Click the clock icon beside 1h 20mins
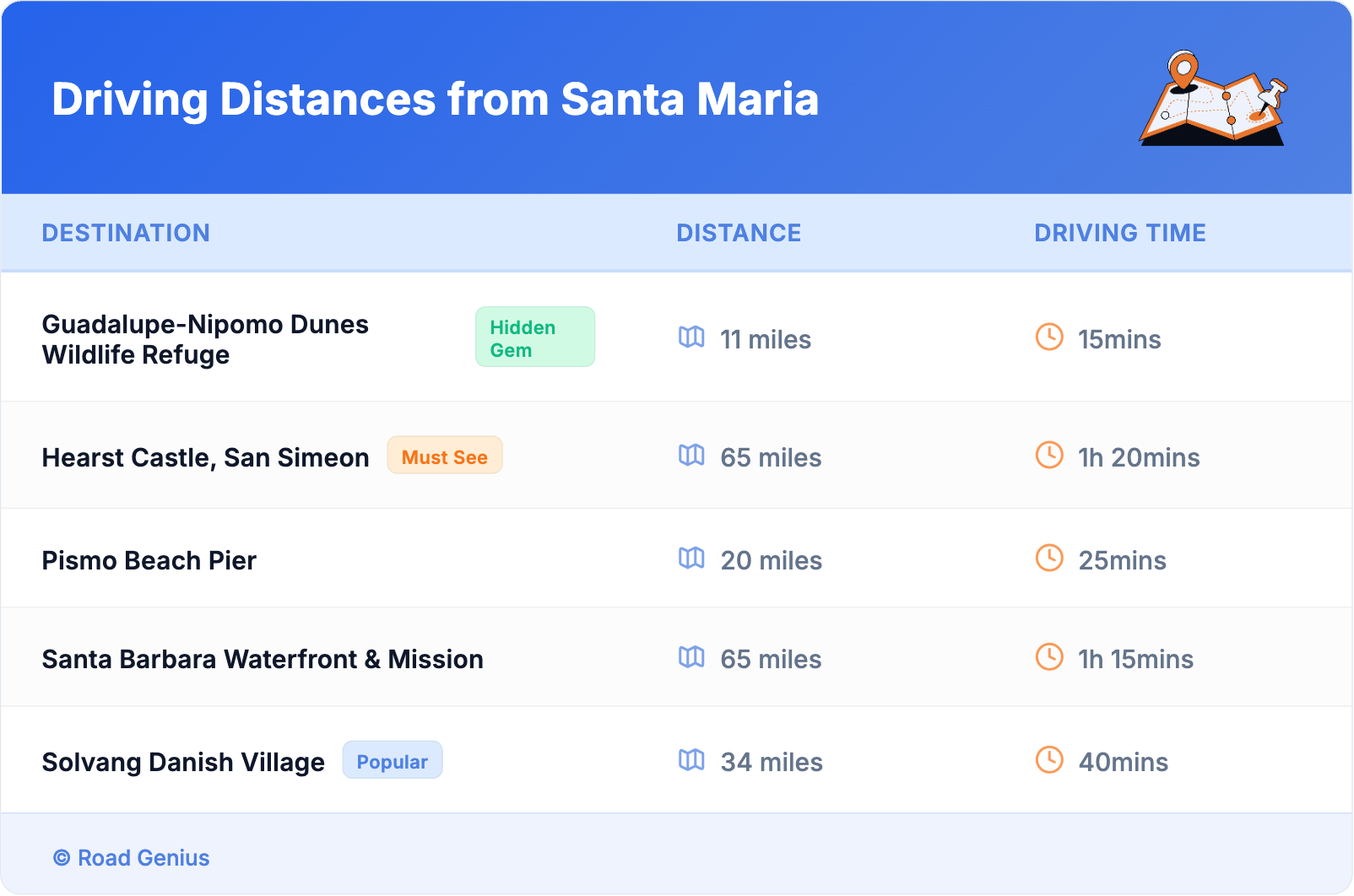Image resolution: width=1354 pixels, height=896 pixels. coord(1049,456)
